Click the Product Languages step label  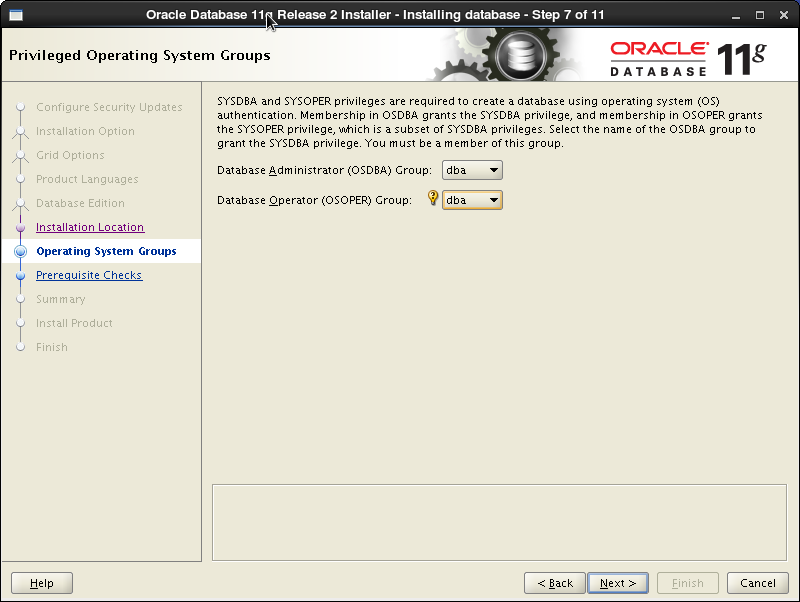(x=87, y=179)
